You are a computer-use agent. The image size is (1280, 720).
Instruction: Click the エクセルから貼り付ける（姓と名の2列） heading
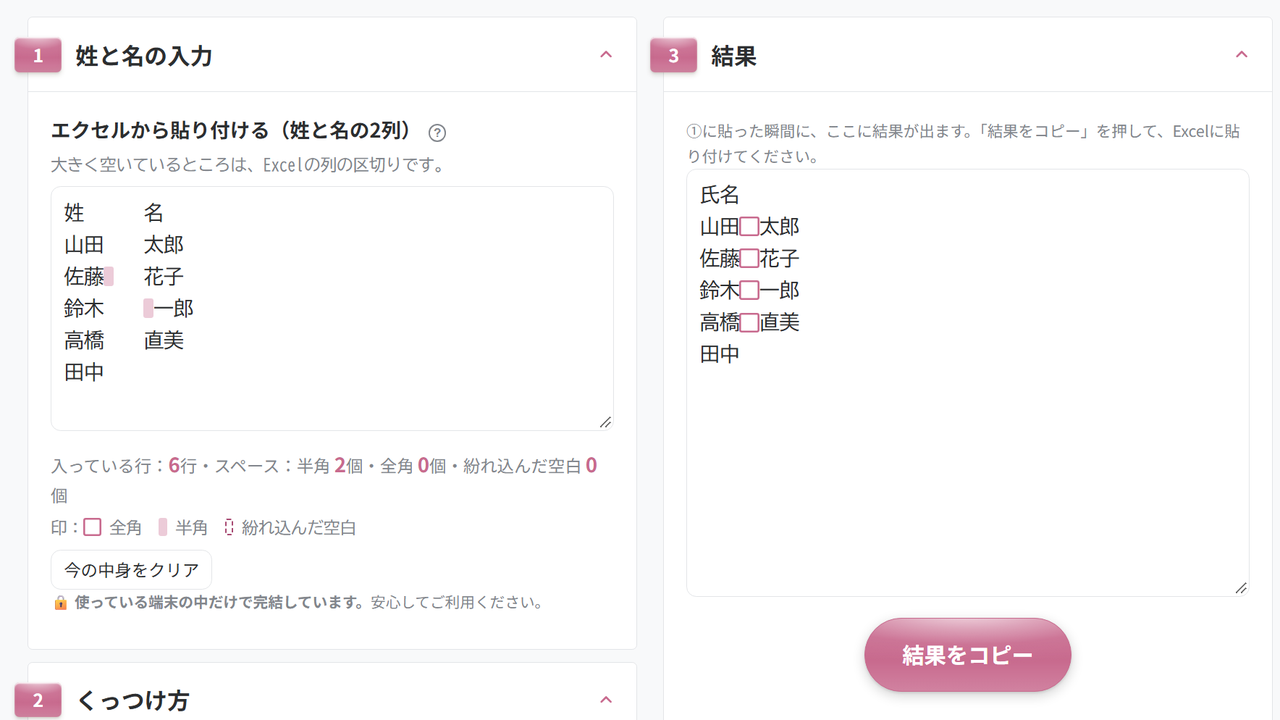tap(232, 131)
